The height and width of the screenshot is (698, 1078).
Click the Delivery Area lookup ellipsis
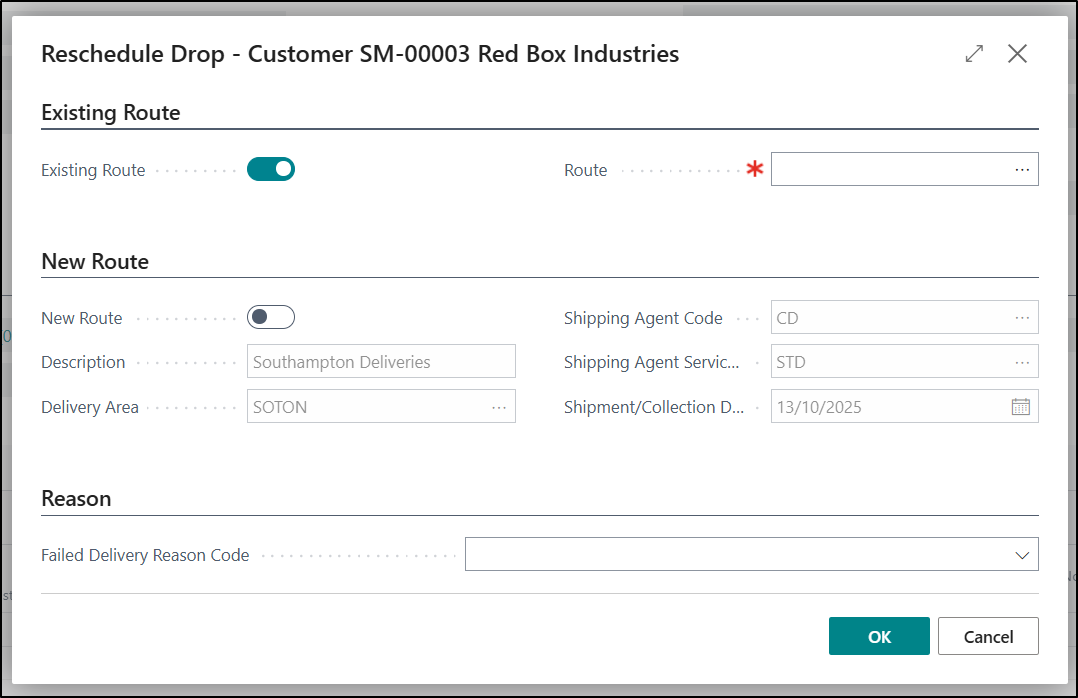pyautogui.click(x=498, y=407)
